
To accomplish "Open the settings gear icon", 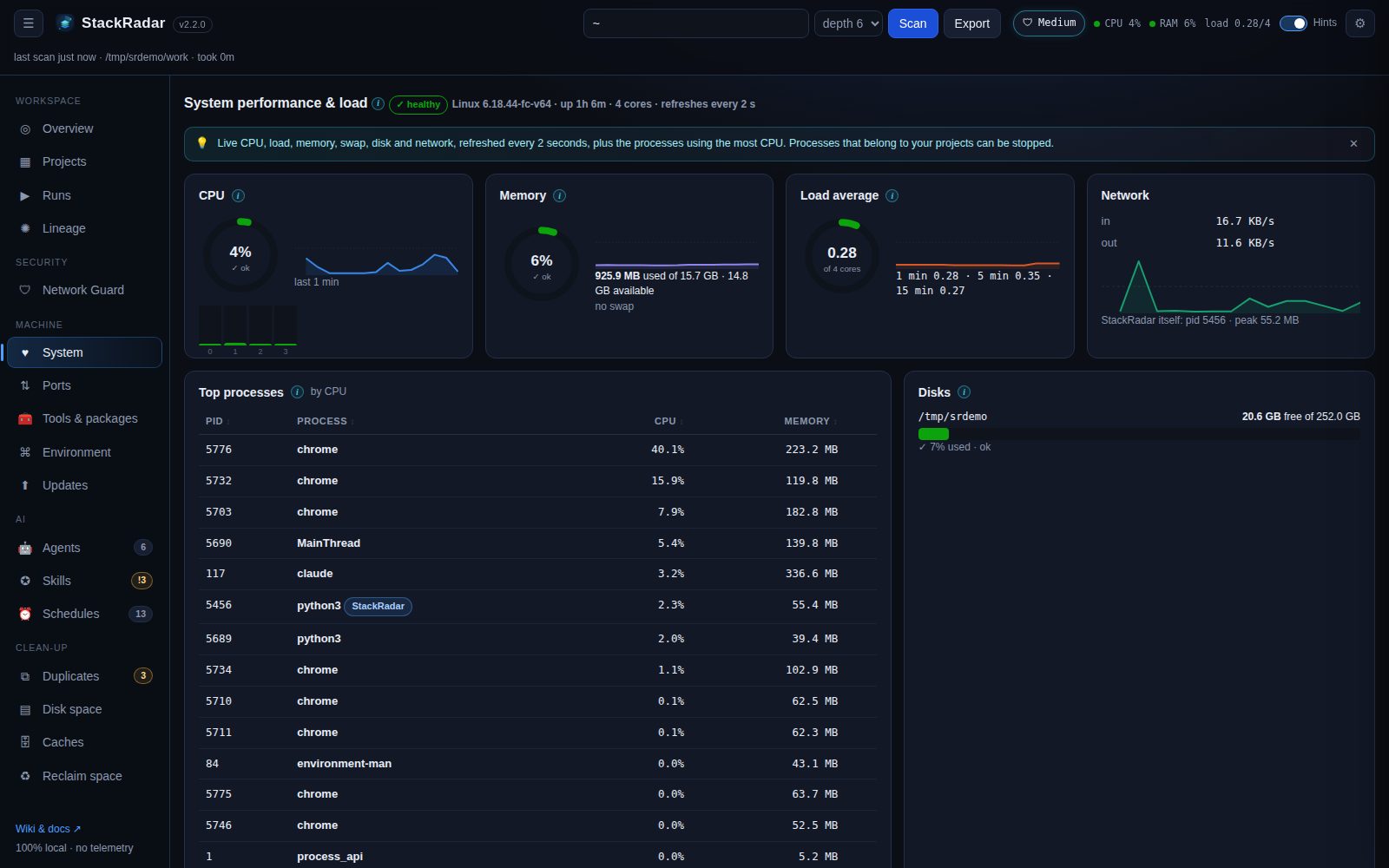I will point(1359,23).
